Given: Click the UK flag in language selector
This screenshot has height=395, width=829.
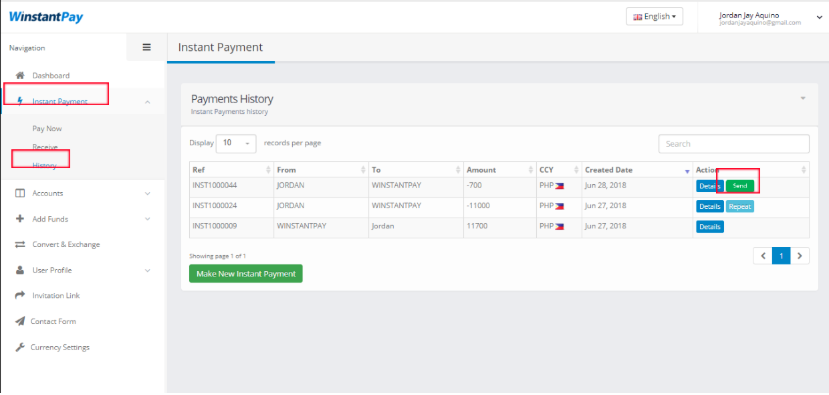Looking at the screenshot, I should pos(638,17).
